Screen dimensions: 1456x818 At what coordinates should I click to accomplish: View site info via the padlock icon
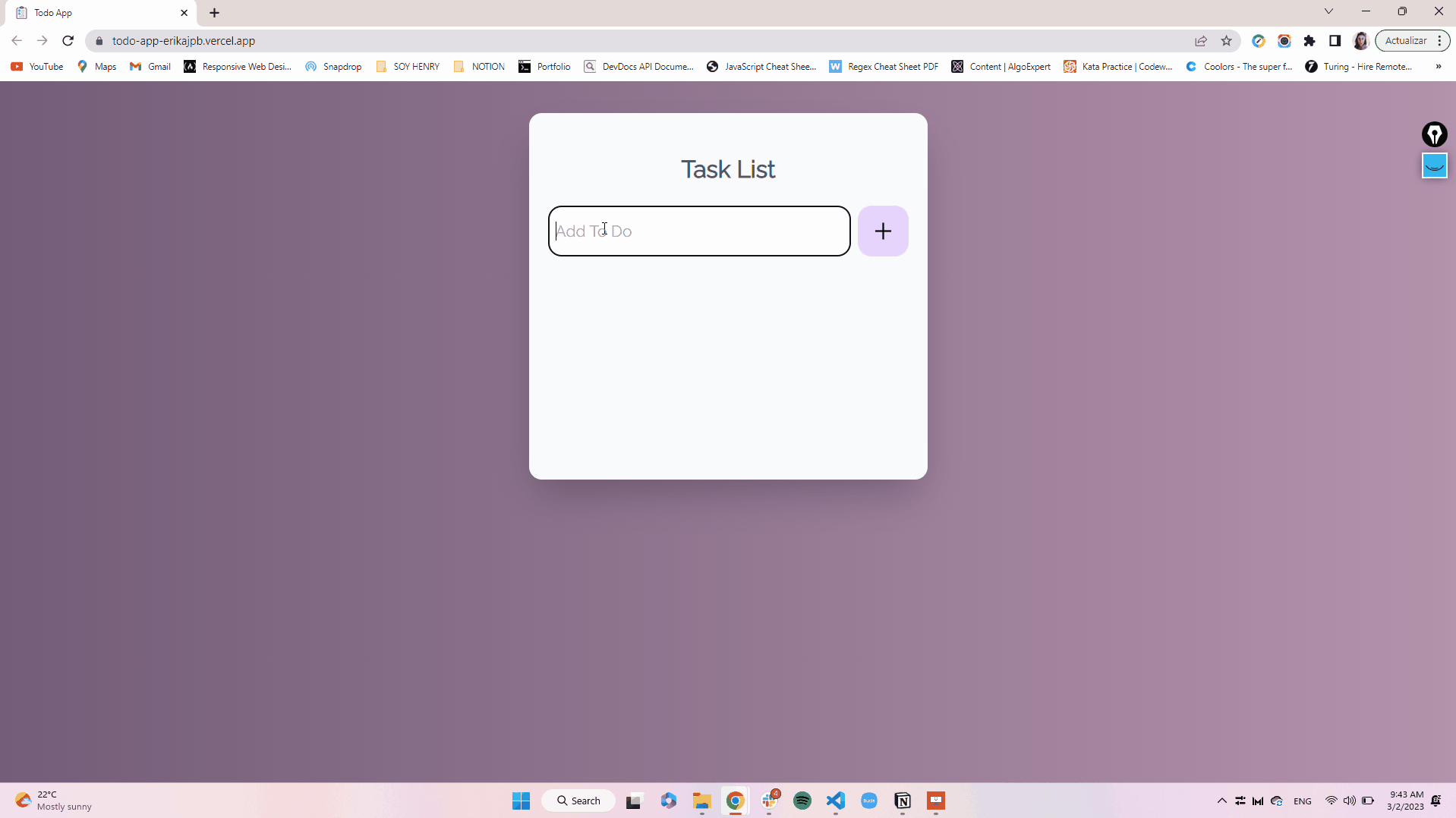99,41
